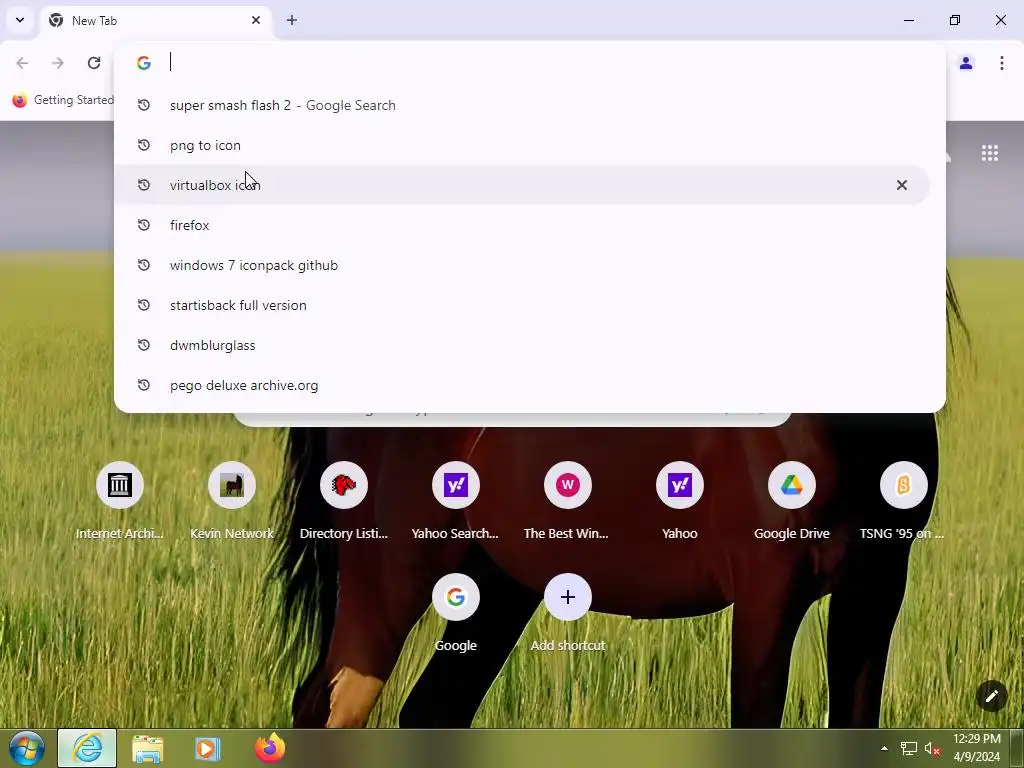1024x768 pixels.
Task: Open muted volume tray icon
Action: coord(932,748)
